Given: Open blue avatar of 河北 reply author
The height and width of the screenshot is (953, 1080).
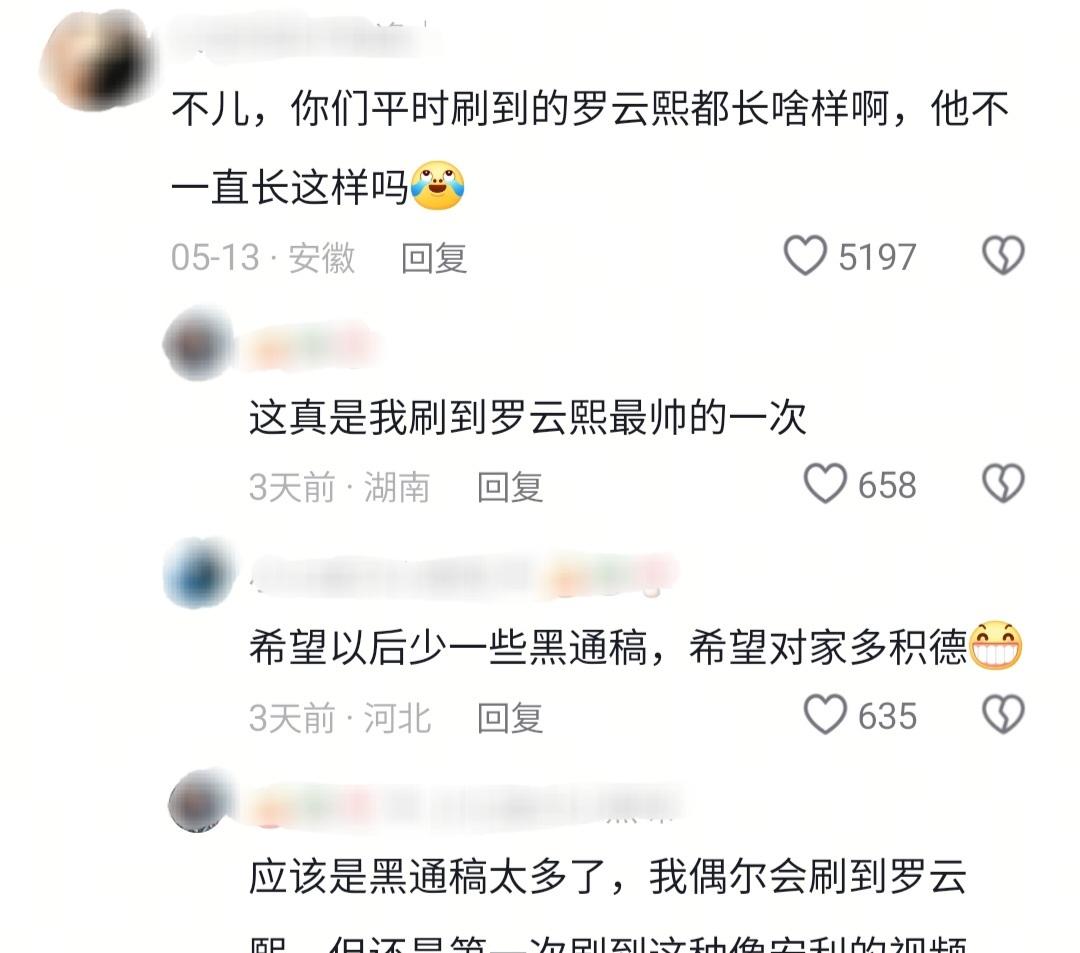Looking at the screenshot, I should click(x=200, y=574).
